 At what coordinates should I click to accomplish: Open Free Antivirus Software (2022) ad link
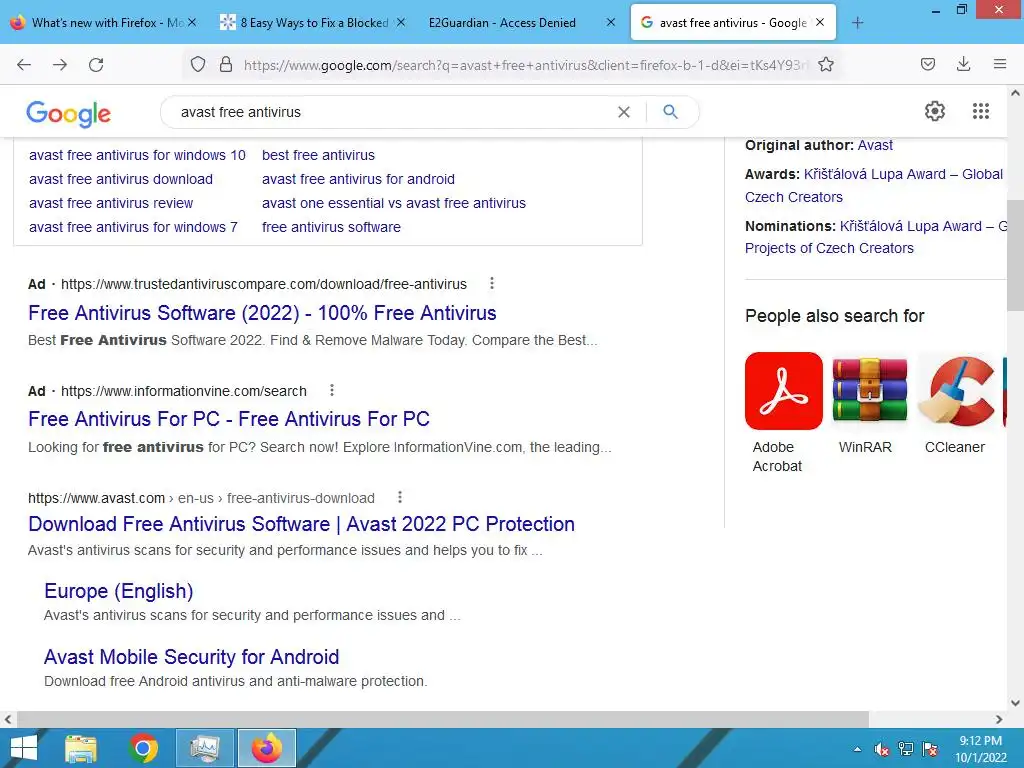pos(262,313)
